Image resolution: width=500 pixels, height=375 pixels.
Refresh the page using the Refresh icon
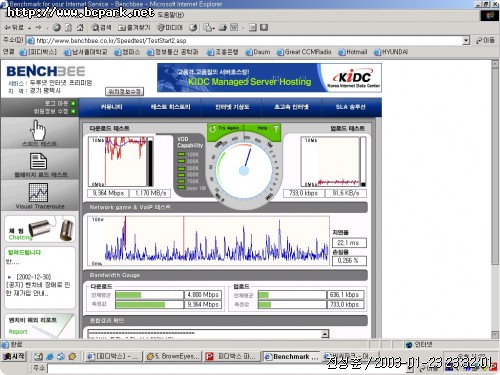pyautogui.click(x=68, y=28)
